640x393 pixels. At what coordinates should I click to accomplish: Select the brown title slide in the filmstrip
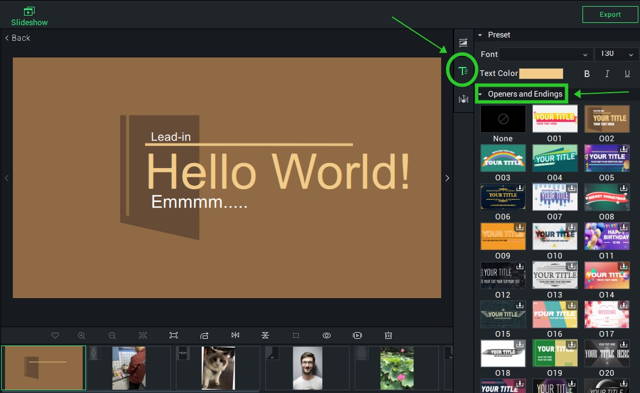[x=43, y=368]
